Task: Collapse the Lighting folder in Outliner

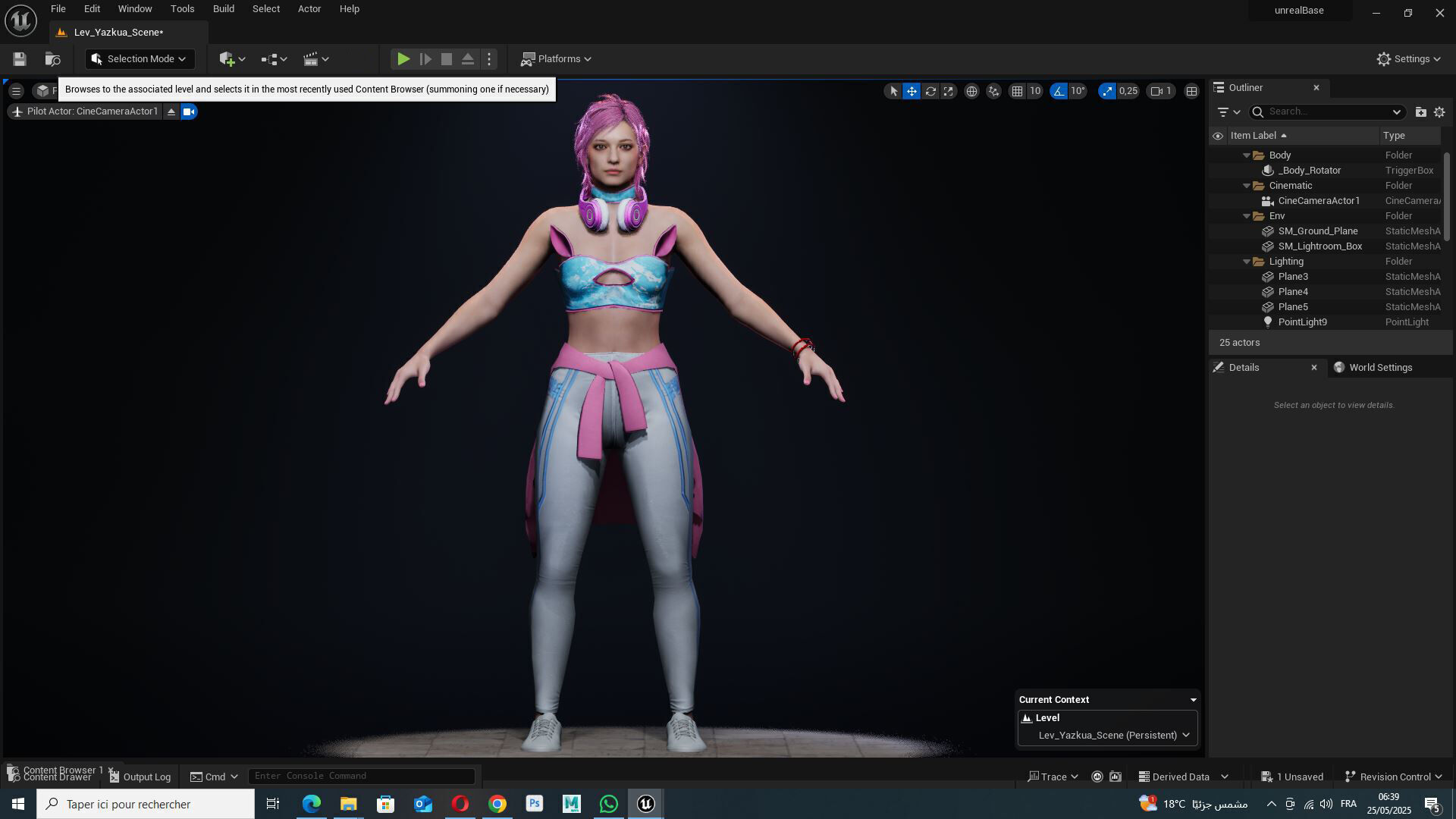Action: pos(1246,262)
